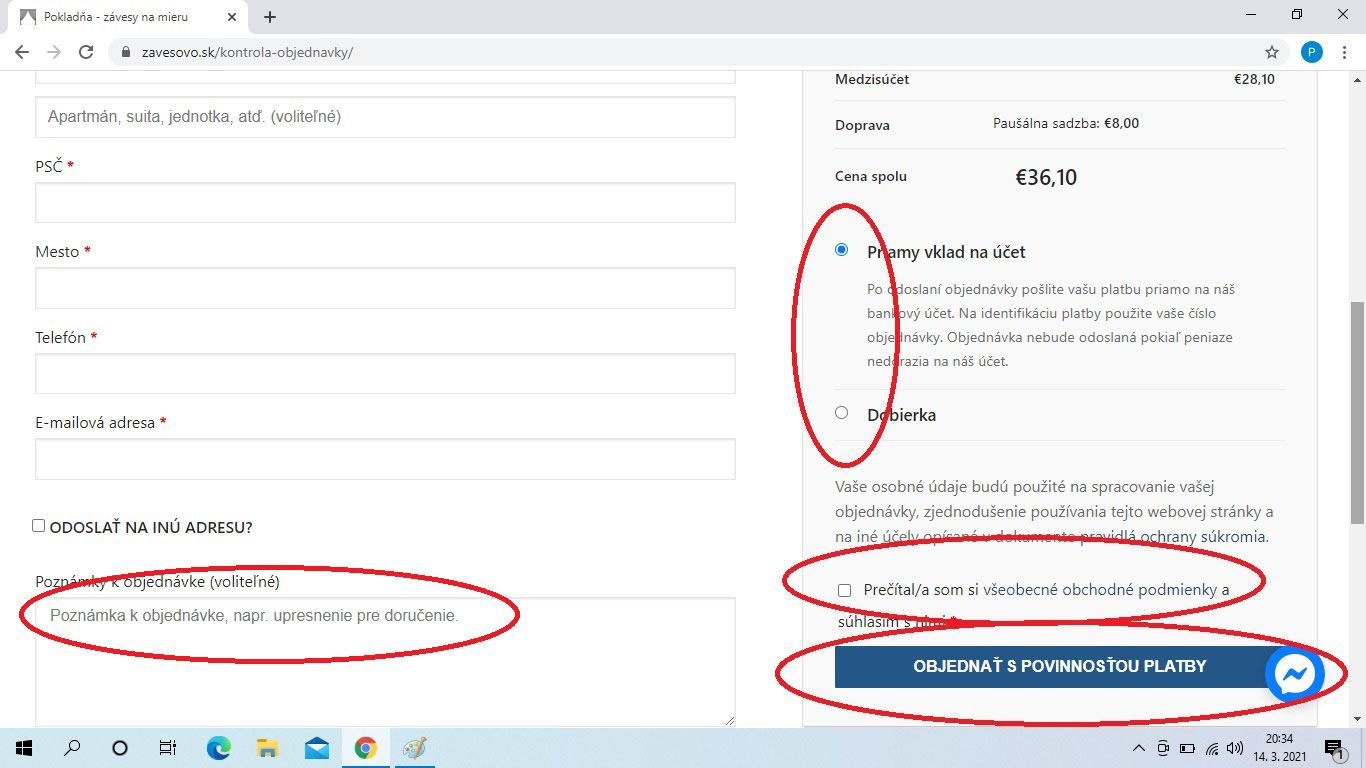Image resolution: width=1366 pixels, height=768 pixels.
Task: Launch Microsoft Edge from the taskbar
Action: (218, 748)
